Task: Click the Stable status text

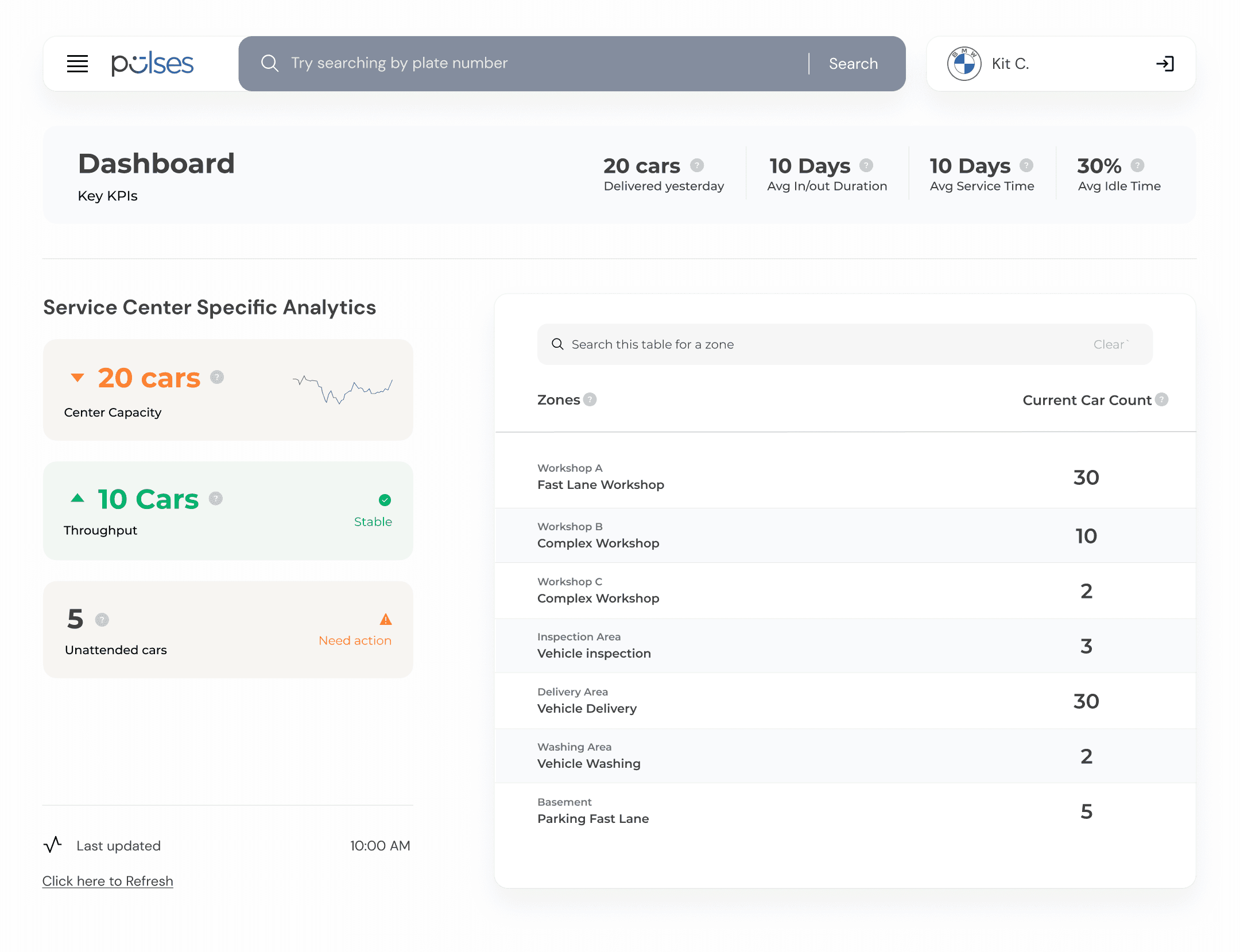Action: click(373, 522)
